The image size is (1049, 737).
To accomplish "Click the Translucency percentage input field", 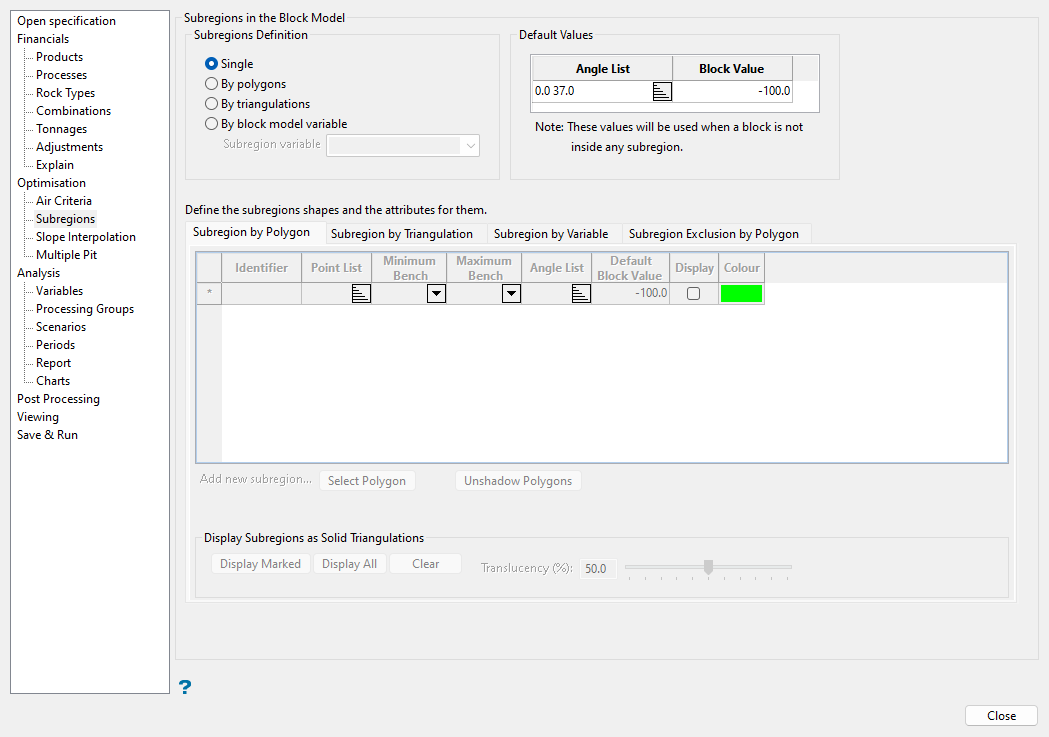I will point(597,568).
